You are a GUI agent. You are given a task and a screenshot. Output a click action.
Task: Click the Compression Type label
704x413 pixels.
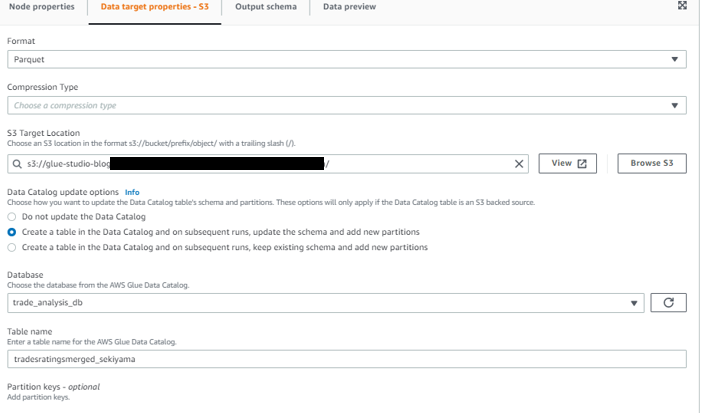[x=43, y=87]
